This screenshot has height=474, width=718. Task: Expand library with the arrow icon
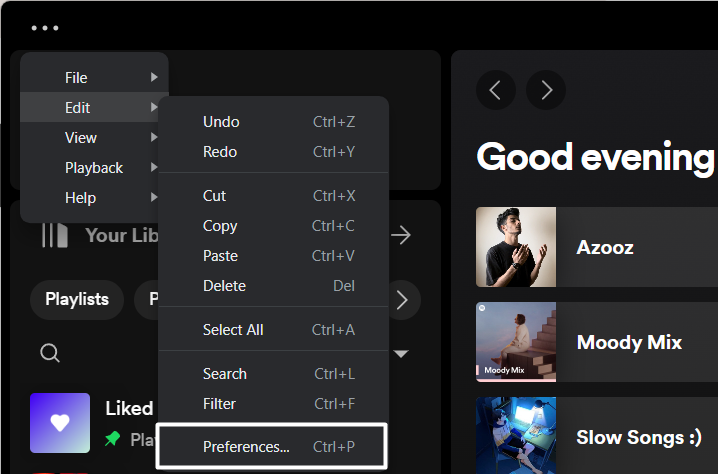[401, 235]
